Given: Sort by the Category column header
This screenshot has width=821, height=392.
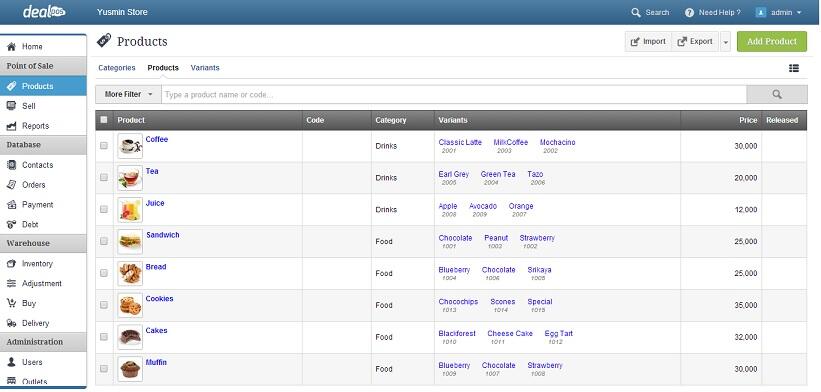Looking at the screenshot, I should (391, 120).
